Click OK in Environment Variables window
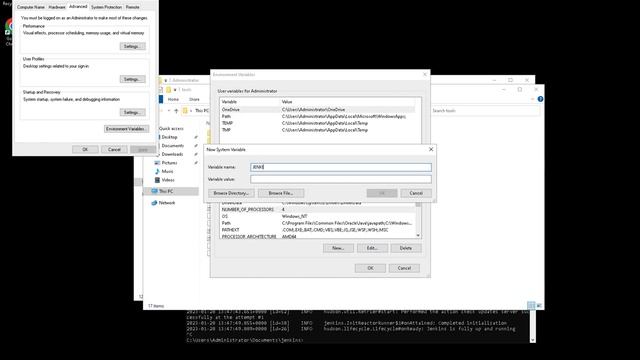Viewport: 640px width, 360px height. [x=370, y=268]
